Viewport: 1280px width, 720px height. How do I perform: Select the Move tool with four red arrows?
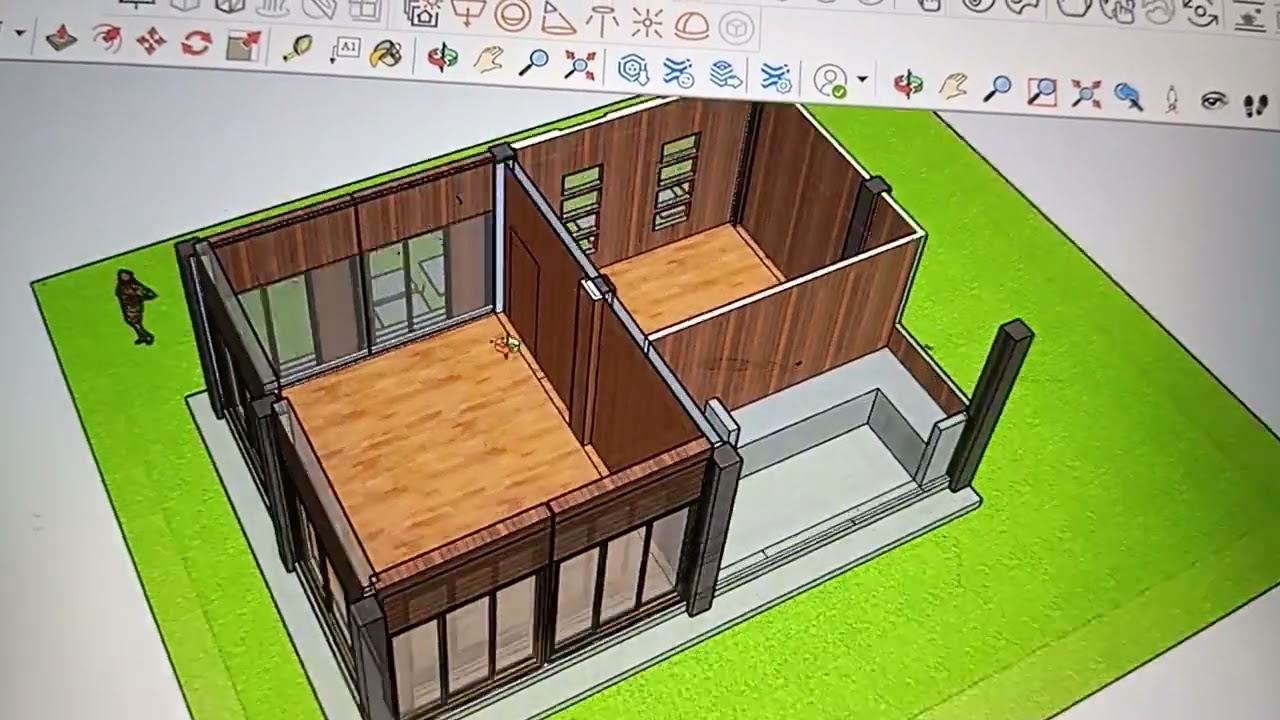pyautogui.click(x=151, y=42)
